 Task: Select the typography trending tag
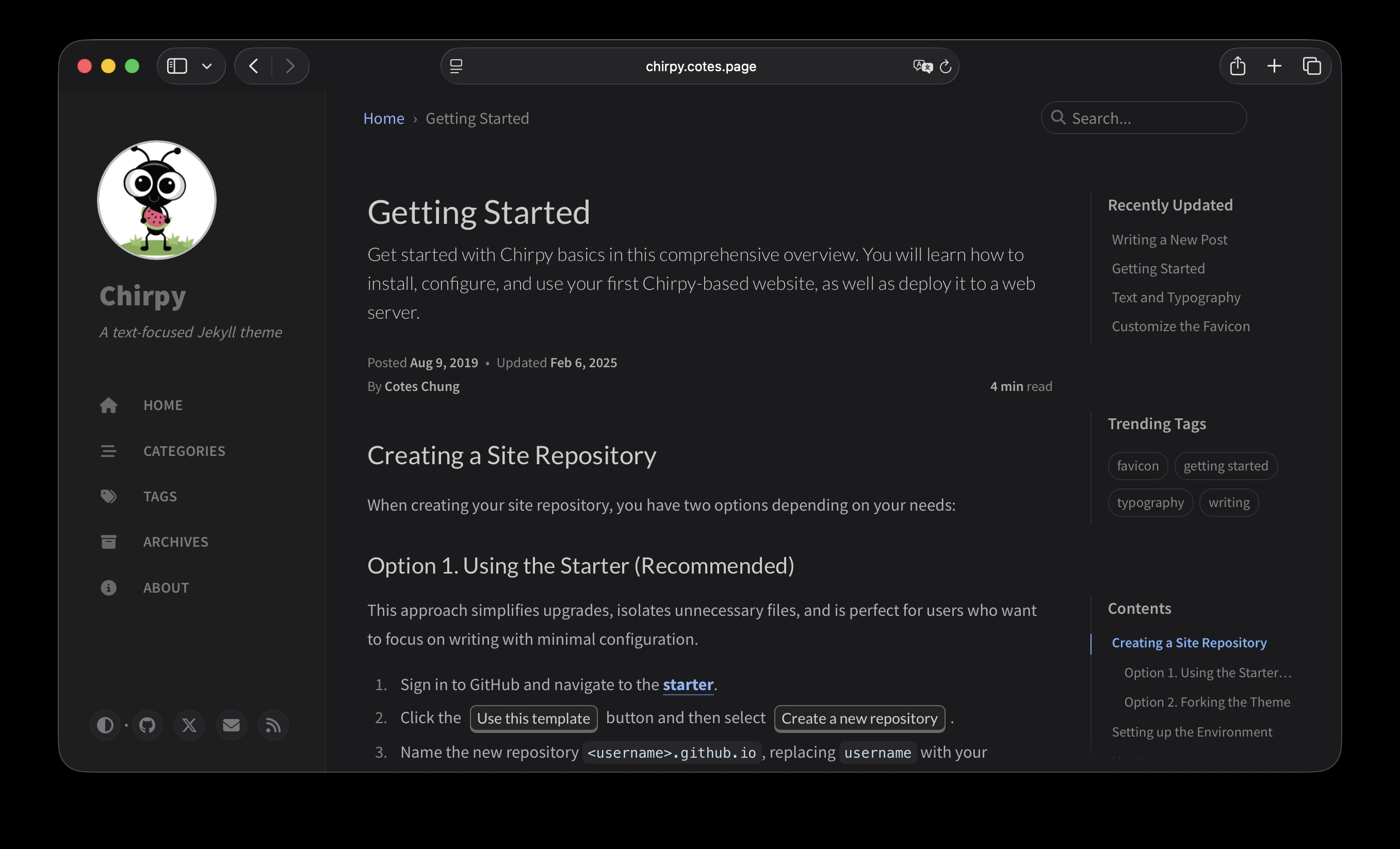[x=1150, y=503]
